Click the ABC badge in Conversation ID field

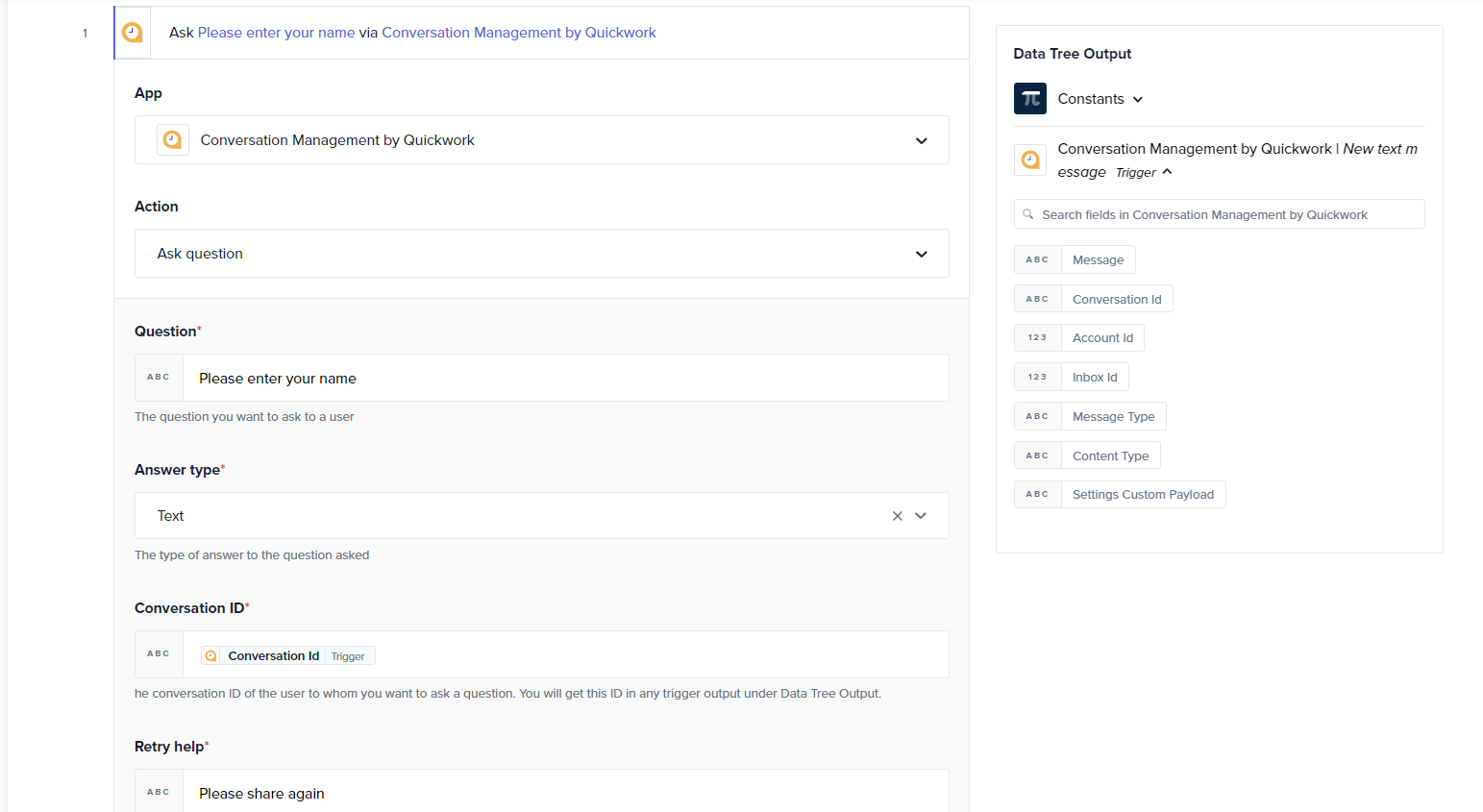coord(159,654)
